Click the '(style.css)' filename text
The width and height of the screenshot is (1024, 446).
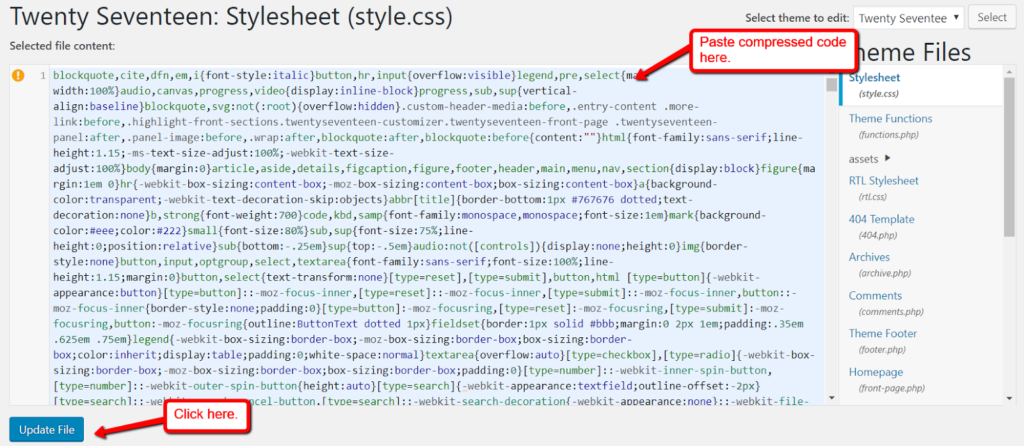tap(879, 94)
